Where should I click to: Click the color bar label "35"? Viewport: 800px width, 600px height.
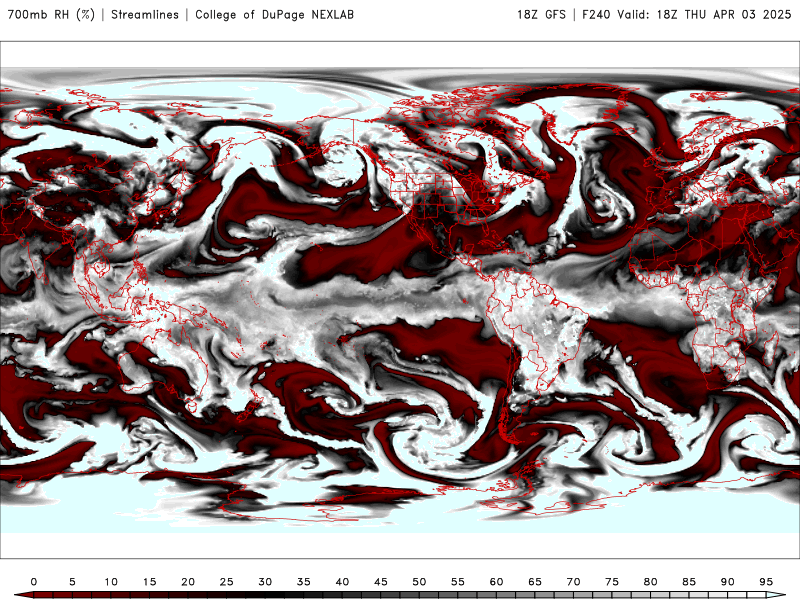304,582
